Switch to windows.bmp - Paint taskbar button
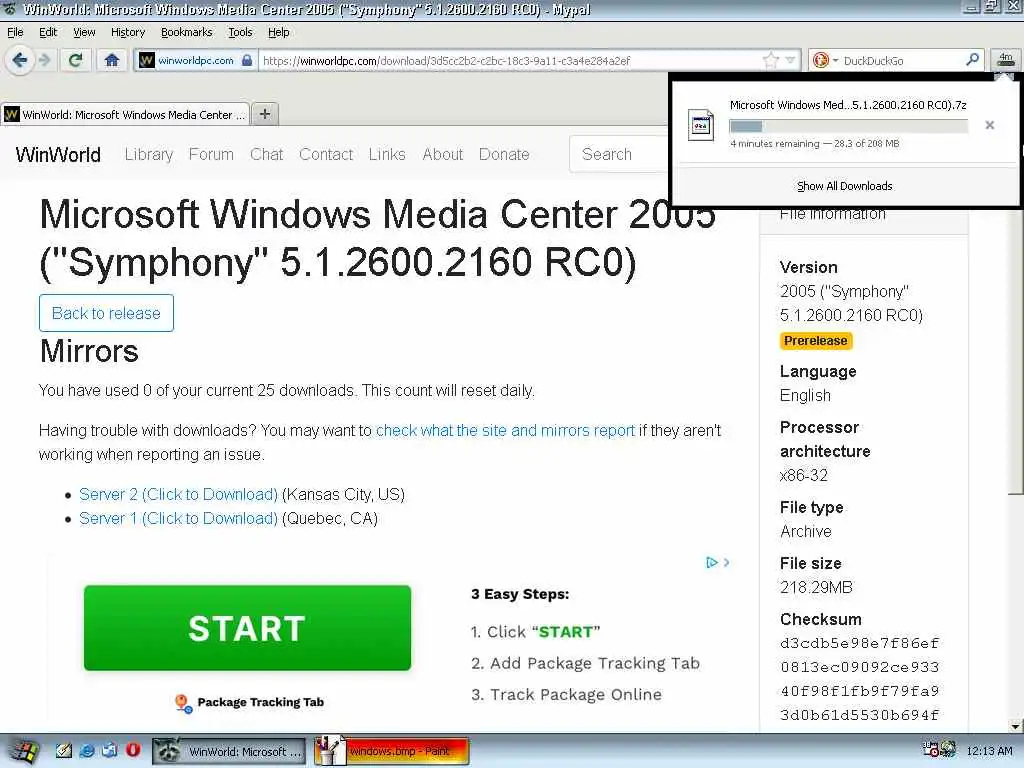Screen dimensions: 1024x768 pyautogui.click(x=392, y=752)
